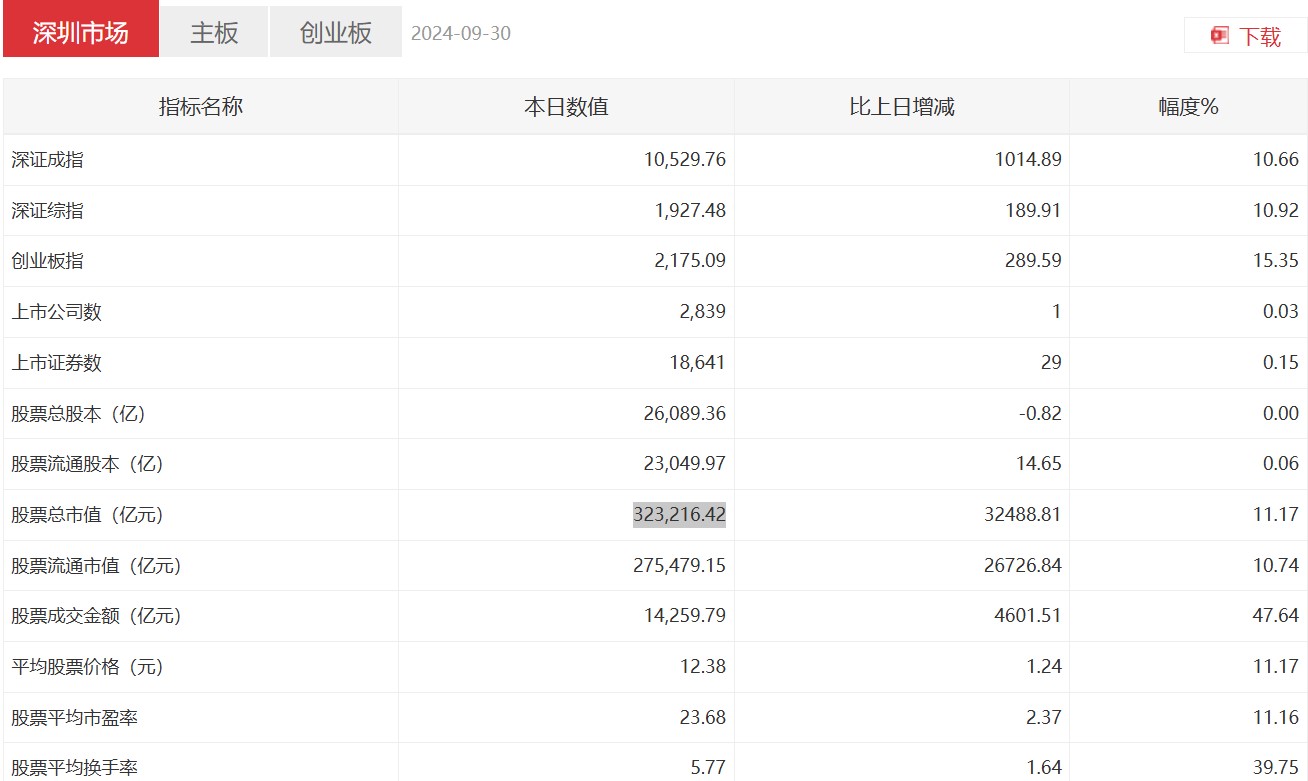The image size is (1308, 781).
Task: Switch to the 深圳市场 tab
Action: click(81, 32)
